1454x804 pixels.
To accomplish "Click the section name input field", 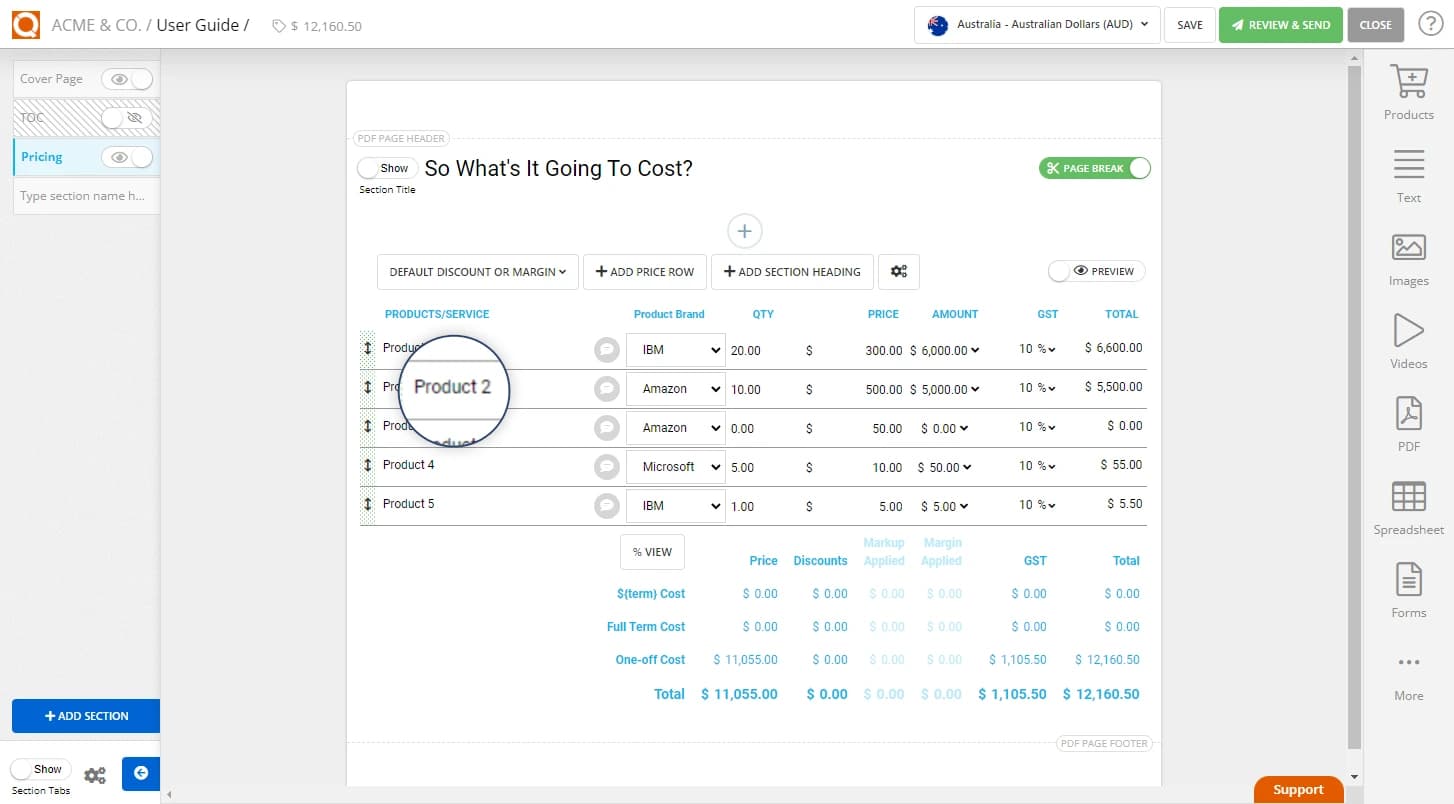I will point(85,195).
